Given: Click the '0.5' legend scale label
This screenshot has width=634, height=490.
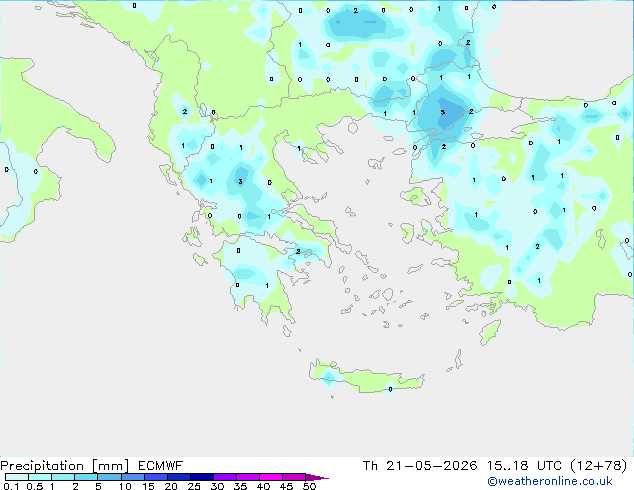Looking at the screenshot, I should tap(35, 486).
